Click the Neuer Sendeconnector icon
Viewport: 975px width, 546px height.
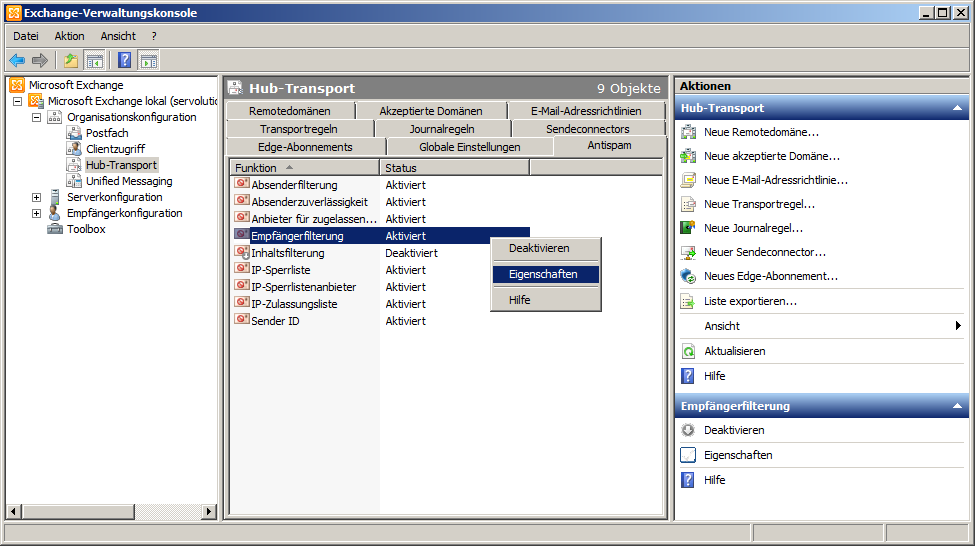(x=688, y=252)
